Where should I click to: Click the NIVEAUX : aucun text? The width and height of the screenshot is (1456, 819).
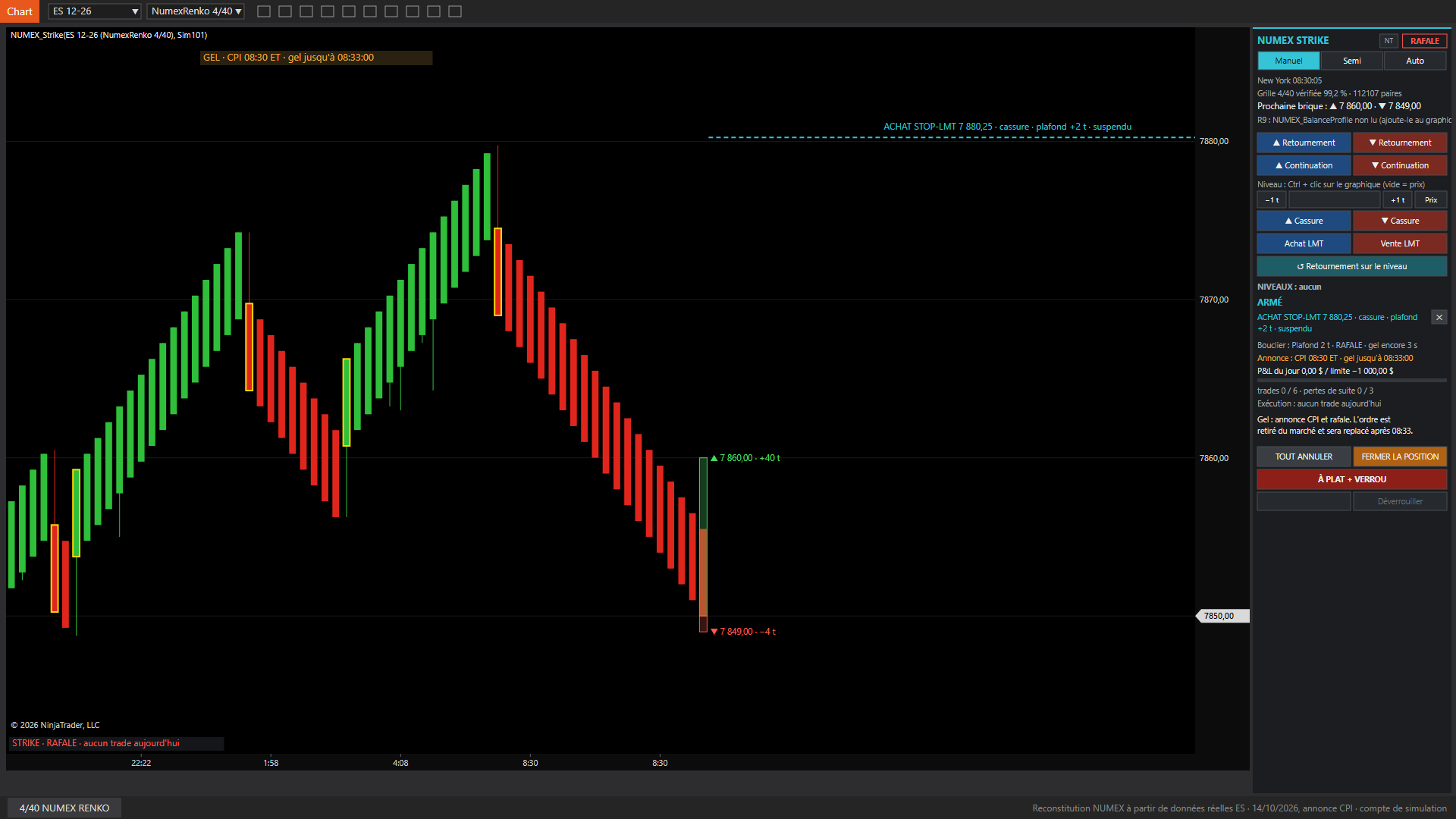coord(1289,287)
